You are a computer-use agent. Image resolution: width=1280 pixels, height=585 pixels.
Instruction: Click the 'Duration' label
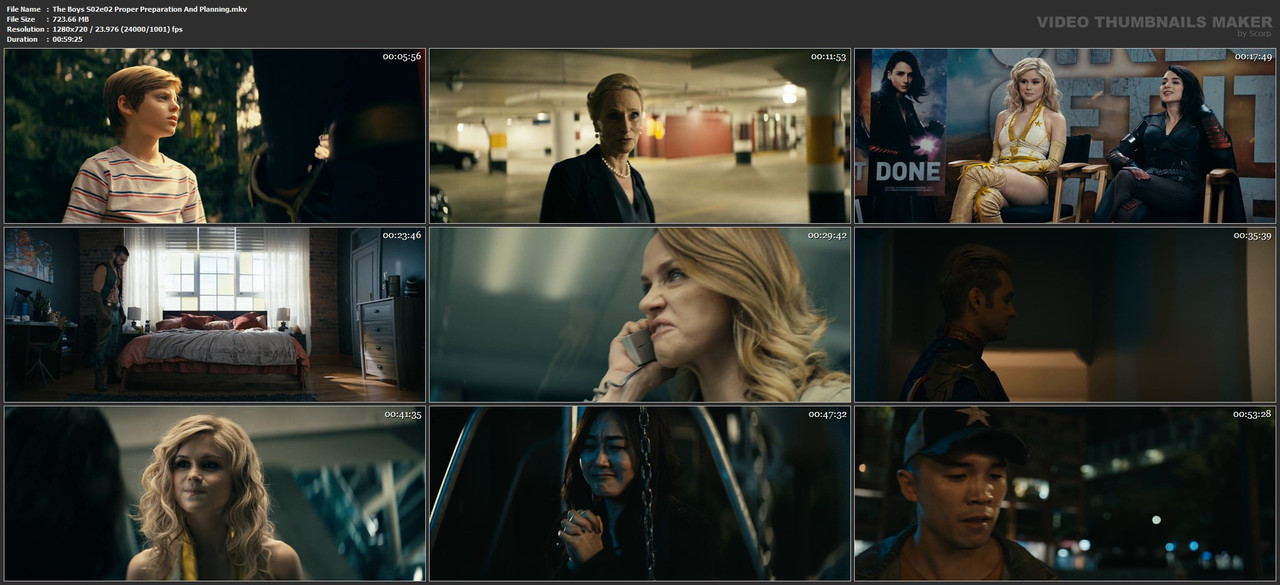(x=22, y=39)
